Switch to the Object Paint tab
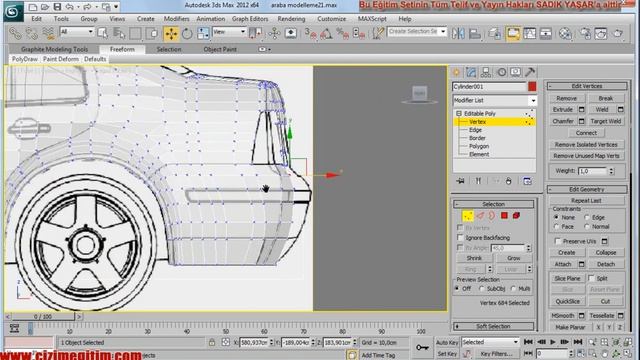The height and width of the screenshot is (360, 640). pos(220,49)
